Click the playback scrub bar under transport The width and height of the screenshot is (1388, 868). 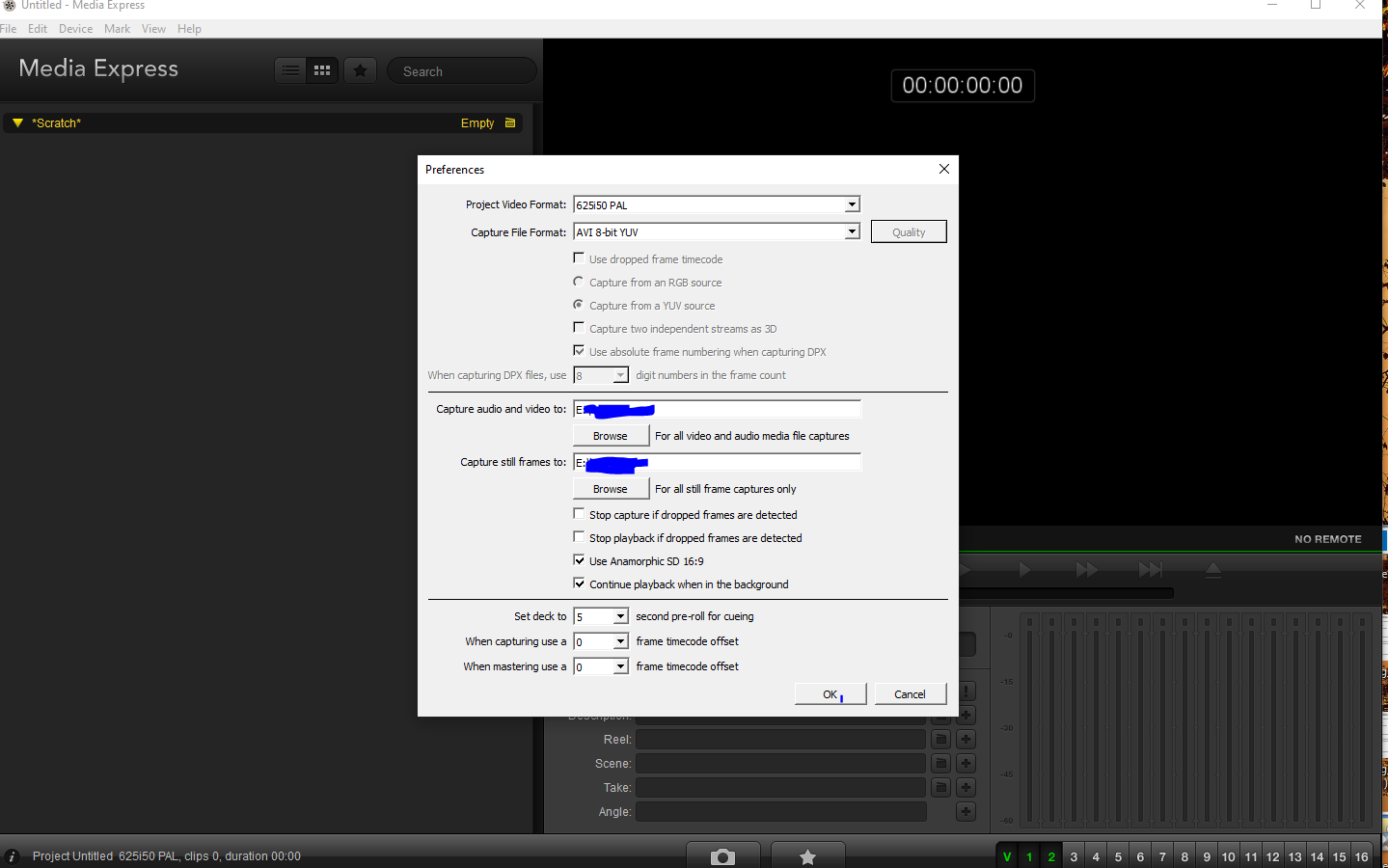point(1067,593)
